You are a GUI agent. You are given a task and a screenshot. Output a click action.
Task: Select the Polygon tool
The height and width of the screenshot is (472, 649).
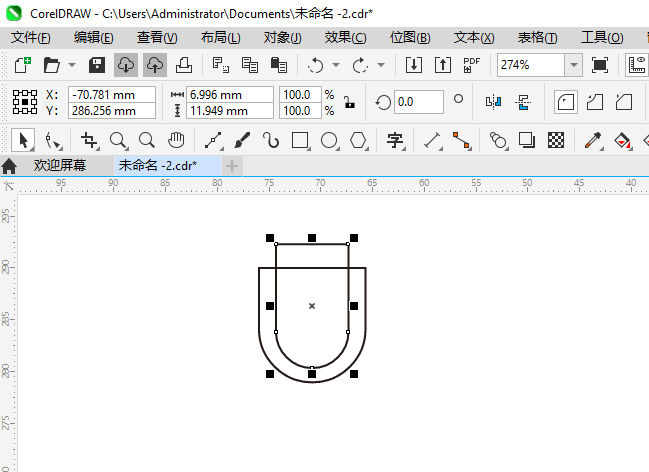358,140
